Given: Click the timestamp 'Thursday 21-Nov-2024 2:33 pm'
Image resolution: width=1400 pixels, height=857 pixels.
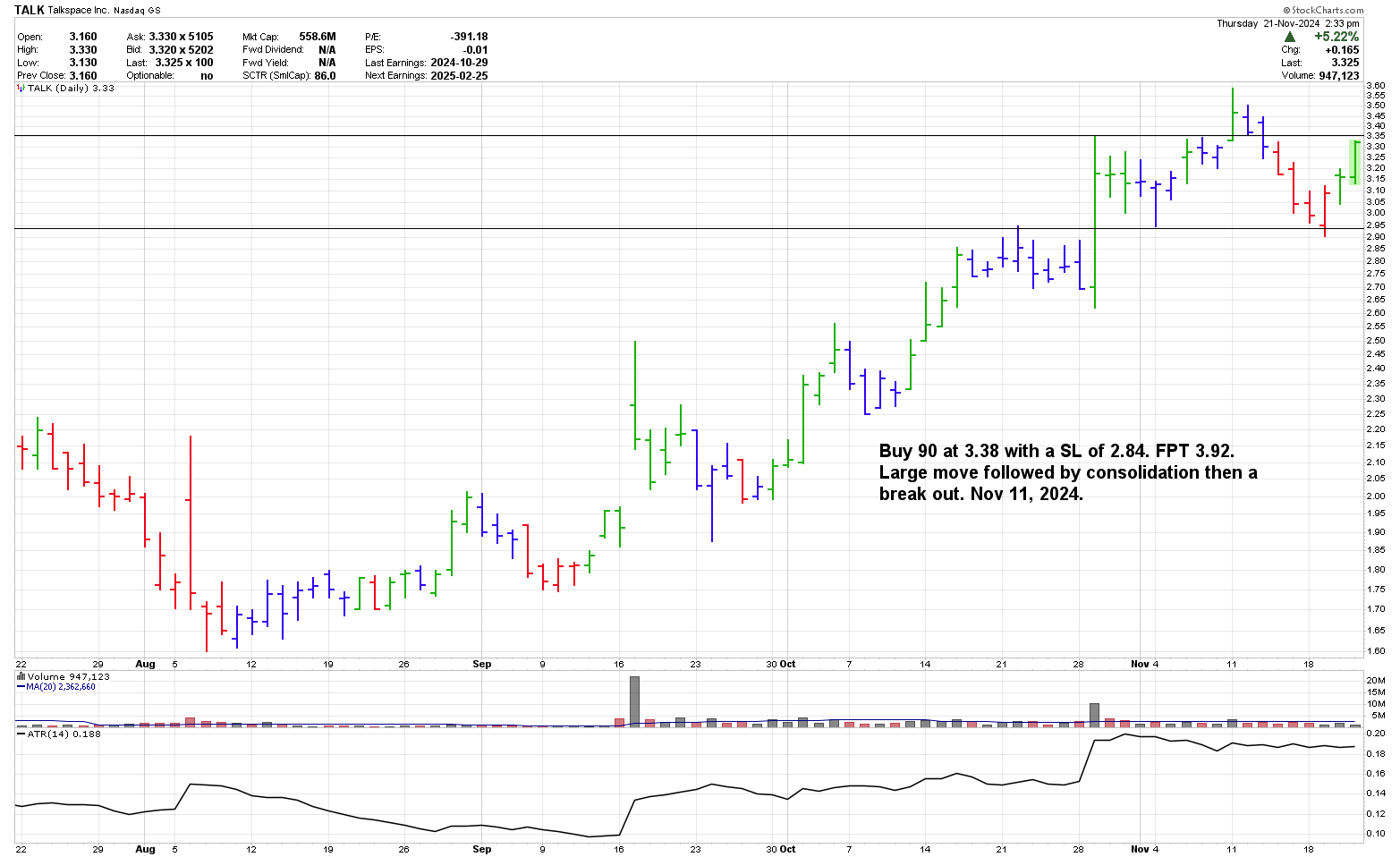Looking at the screenshot, I should click(x=1288, y=23).
